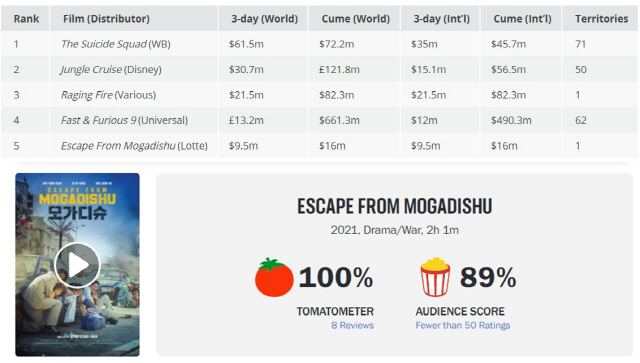640x363 pixels.
Task: Click the popcorn bucket audience icon
Action: tap(435, 277)
